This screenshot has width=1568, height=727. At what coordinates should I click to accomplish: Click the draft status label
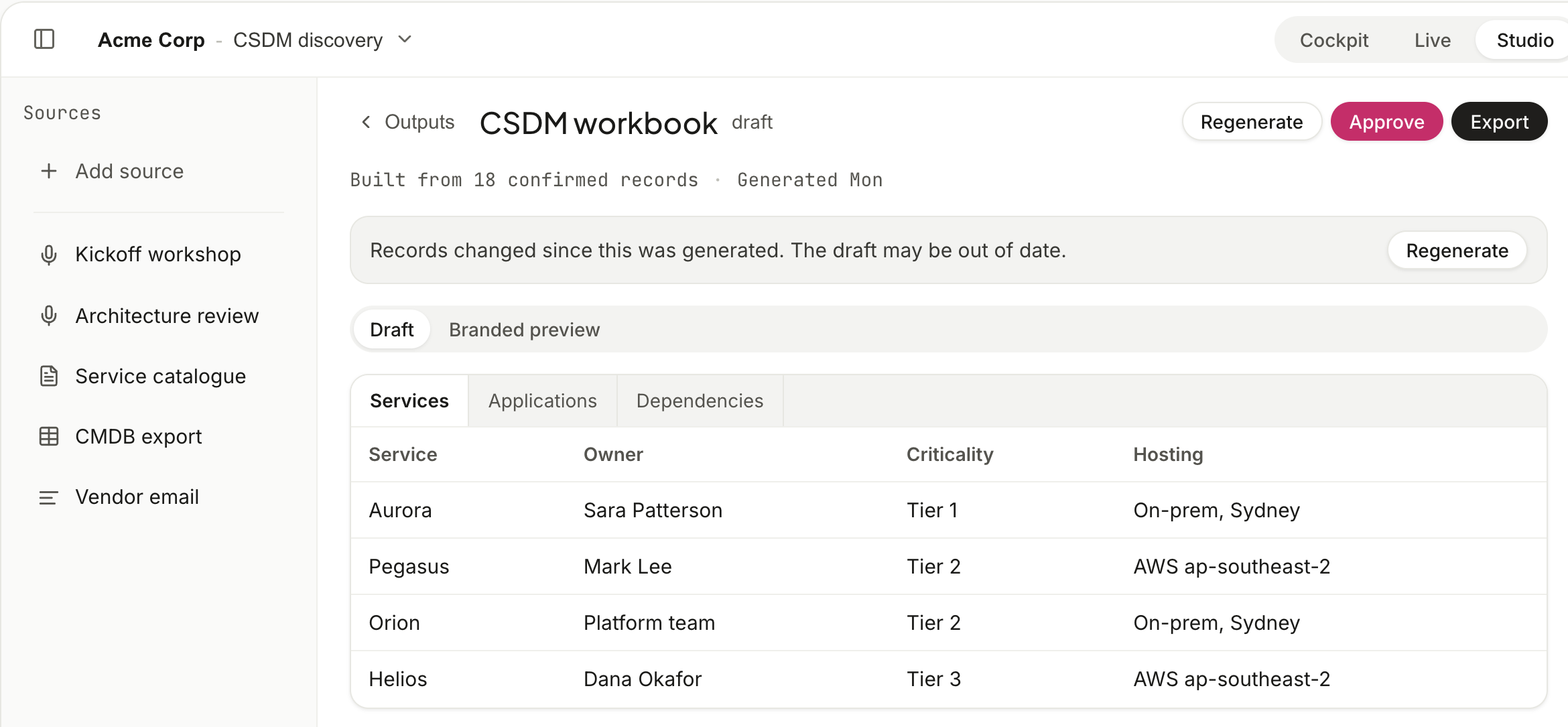752,123
